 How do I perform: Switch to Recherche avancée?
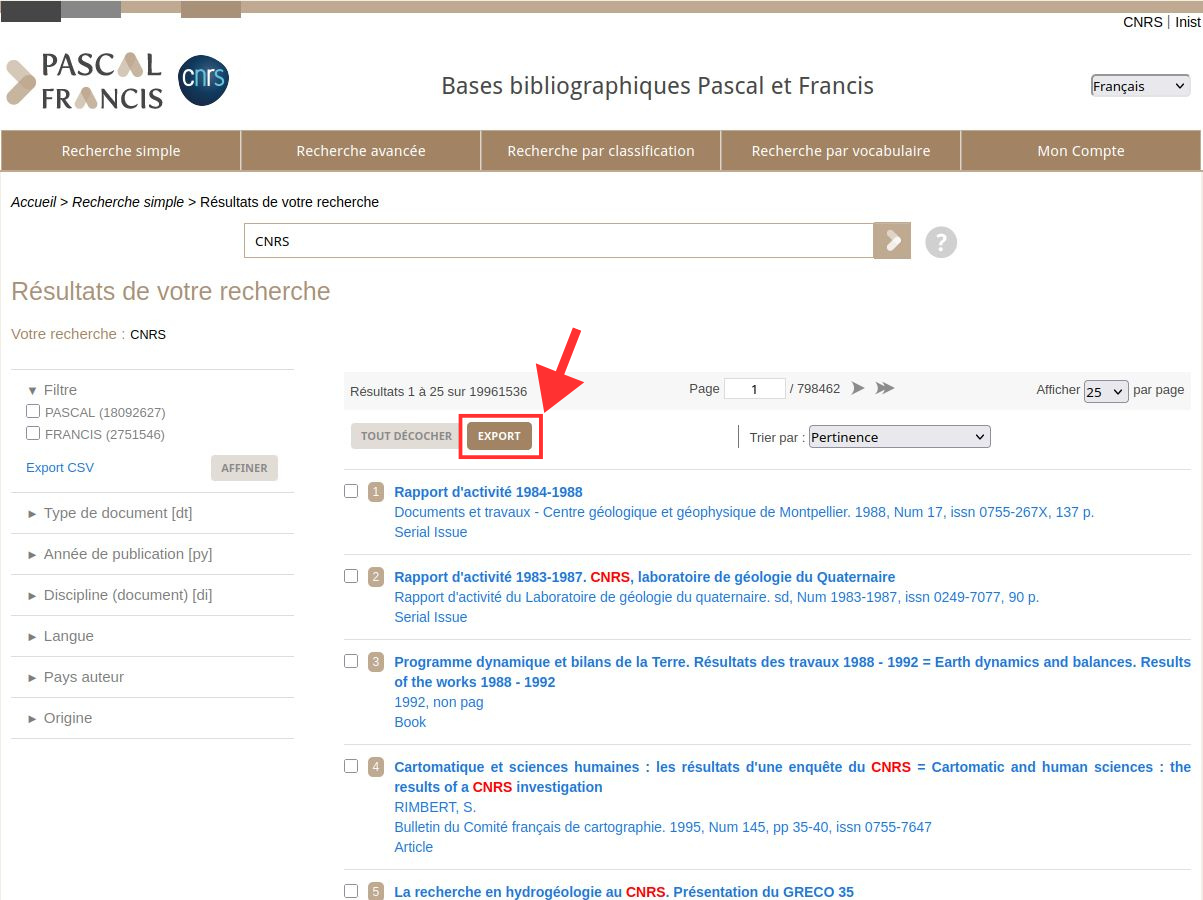pyautogui.click(x=360, y=150)
